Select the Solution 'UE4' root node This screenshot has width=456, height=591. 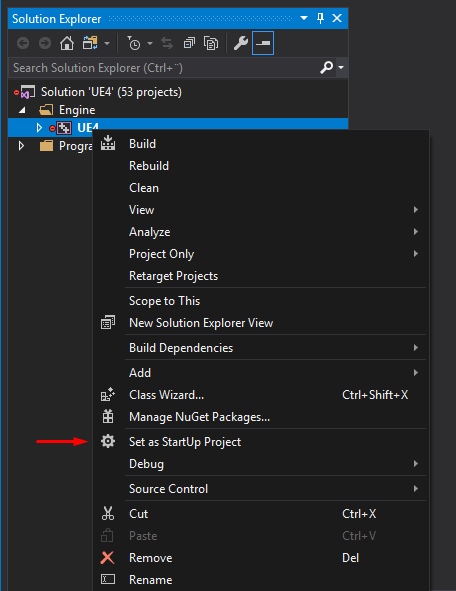[111, 92]
